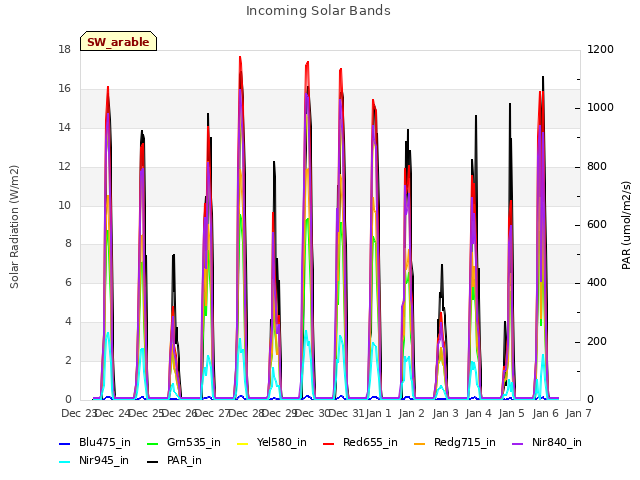Image resolution: width=640 pixels, height=480 pixels.
Task: Click the yellow Yel580_in legend swatch
Action: pyautogui.click(x=242, y=443)
